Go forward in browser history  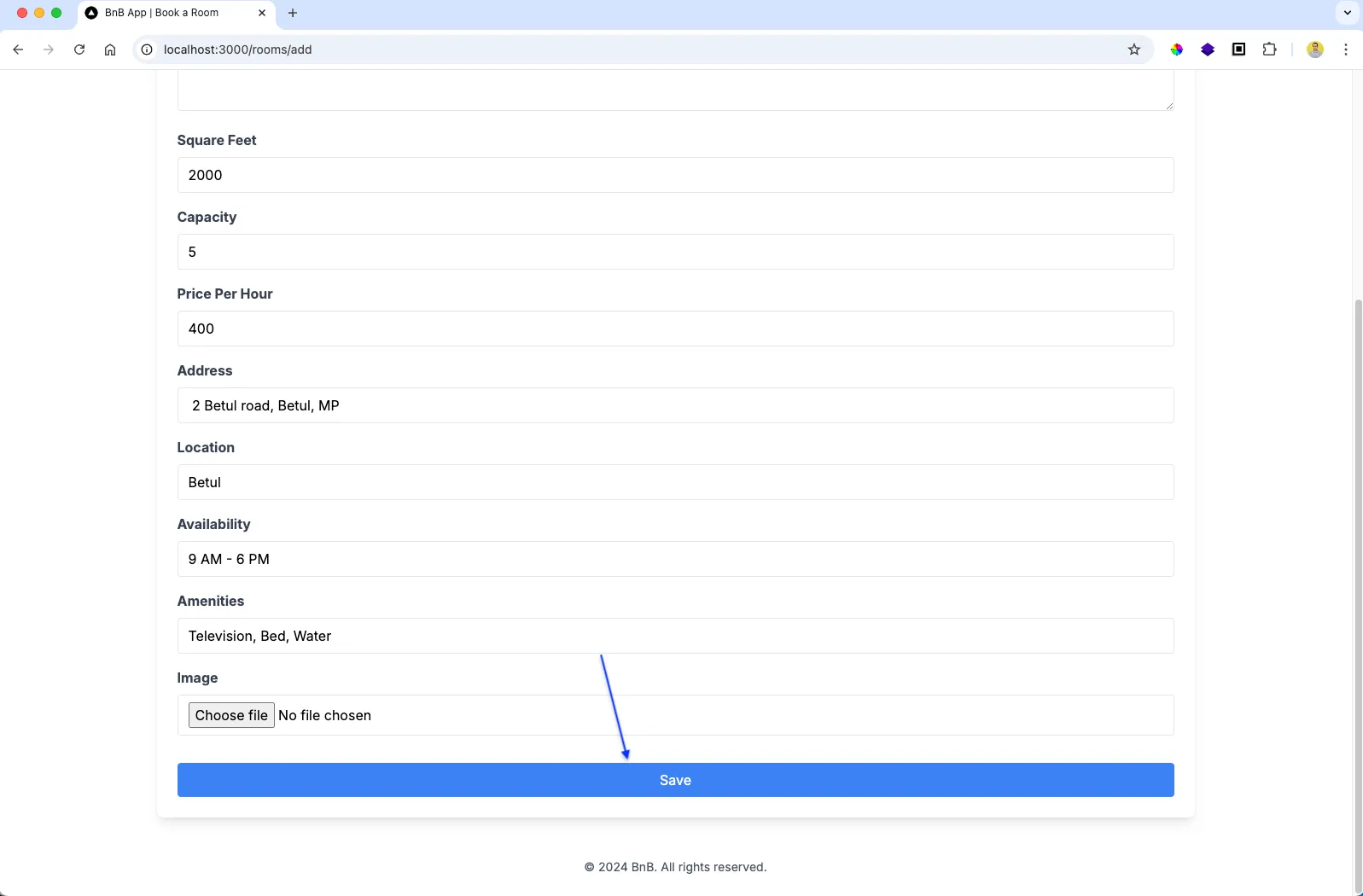pos(49,49)
